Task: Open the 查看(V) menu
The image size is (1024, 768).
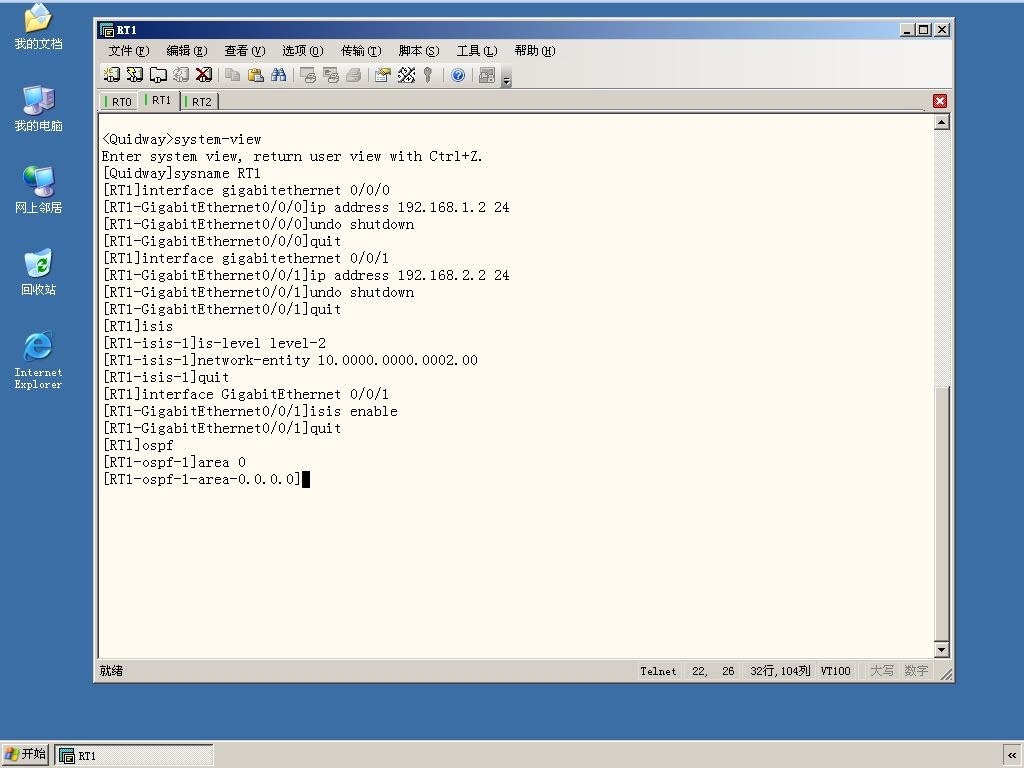Action: (245, 51)
